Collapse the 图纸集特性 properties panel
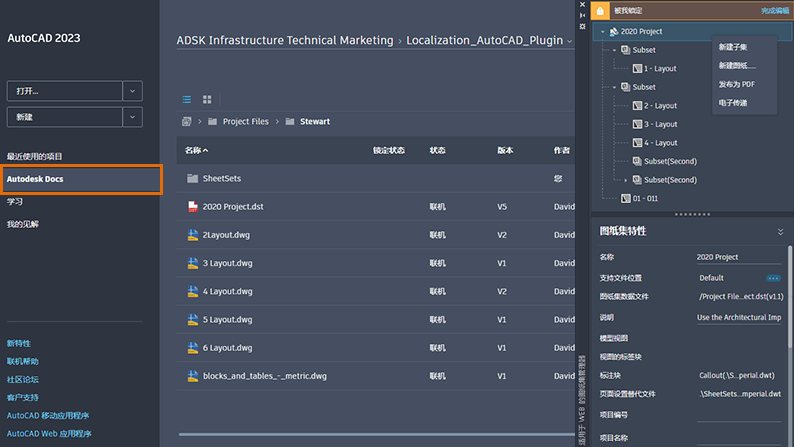The width and height of the screenshot is (794, 447). pyautogui.click(x=781, y=231)
